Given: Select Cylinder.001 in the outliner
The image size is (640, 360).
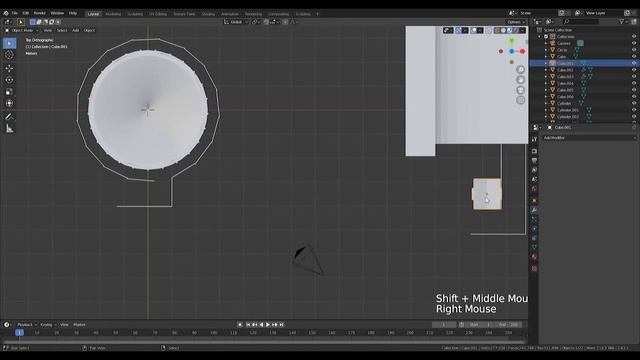Looking at the screenshot, I should [568, 110].
